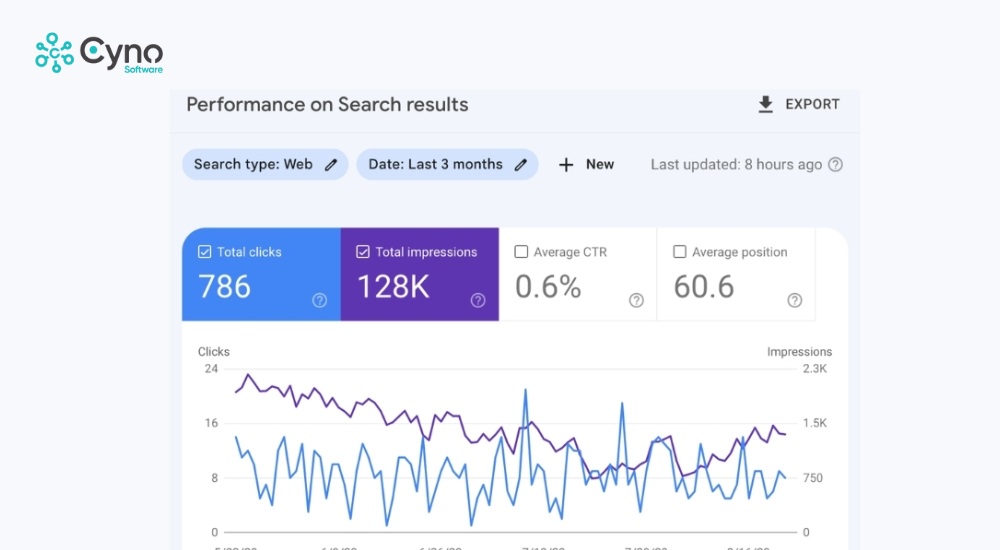Open the Search type: Web filter chip
Viewport: 1000px width, 550px height.
point(253,165)
